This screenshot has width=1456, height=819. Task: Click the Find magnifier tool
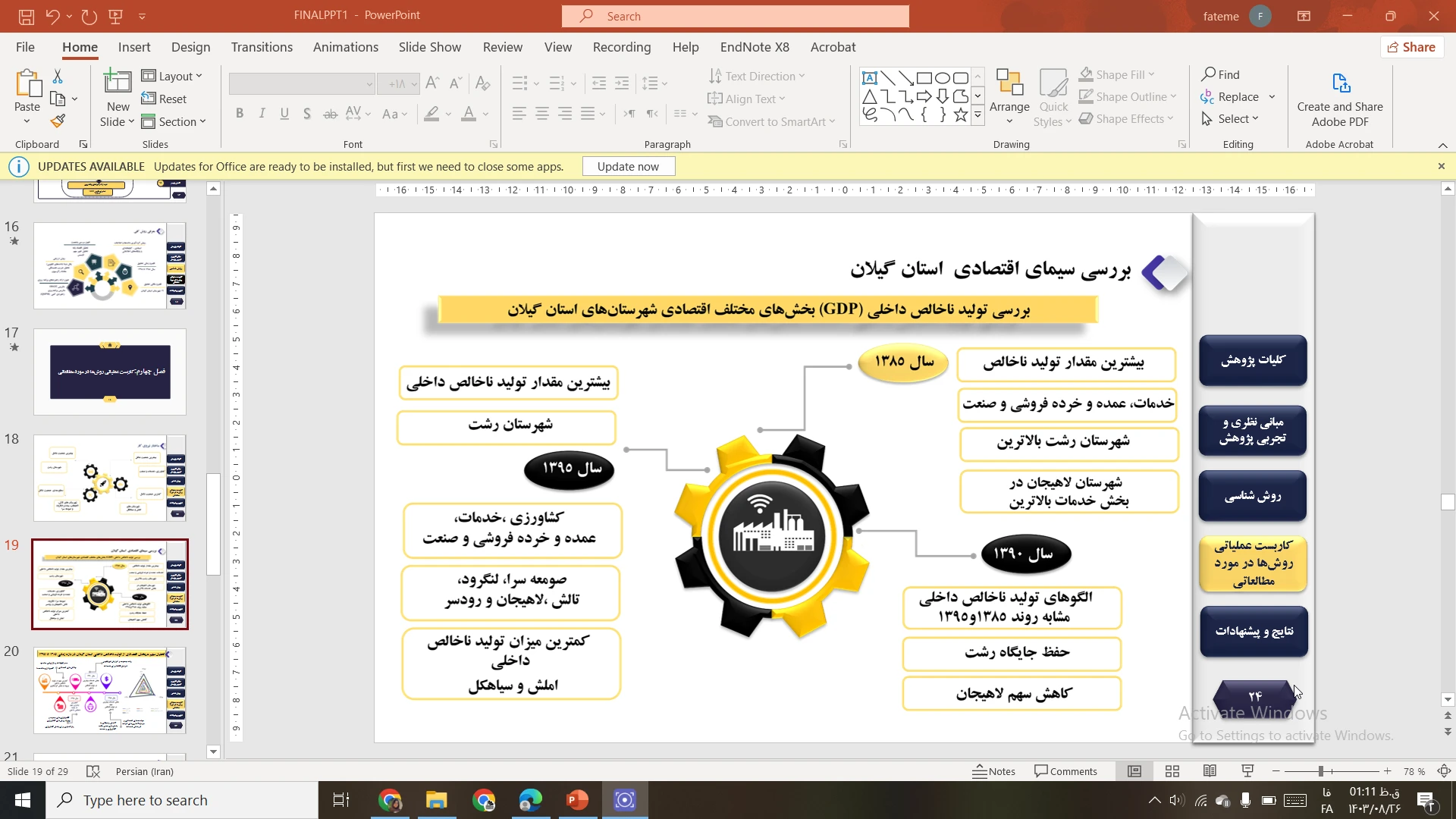click(x=1220, y=74)
